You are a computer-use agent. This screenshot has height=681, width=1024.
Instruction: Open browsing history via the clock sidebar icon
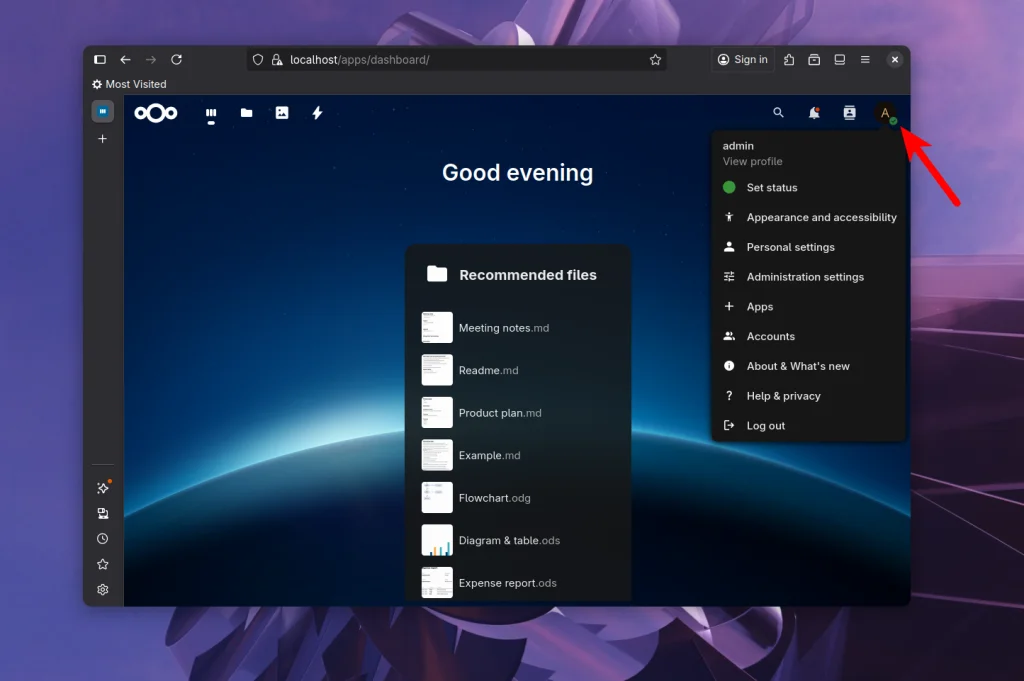(x=102, y=538)
